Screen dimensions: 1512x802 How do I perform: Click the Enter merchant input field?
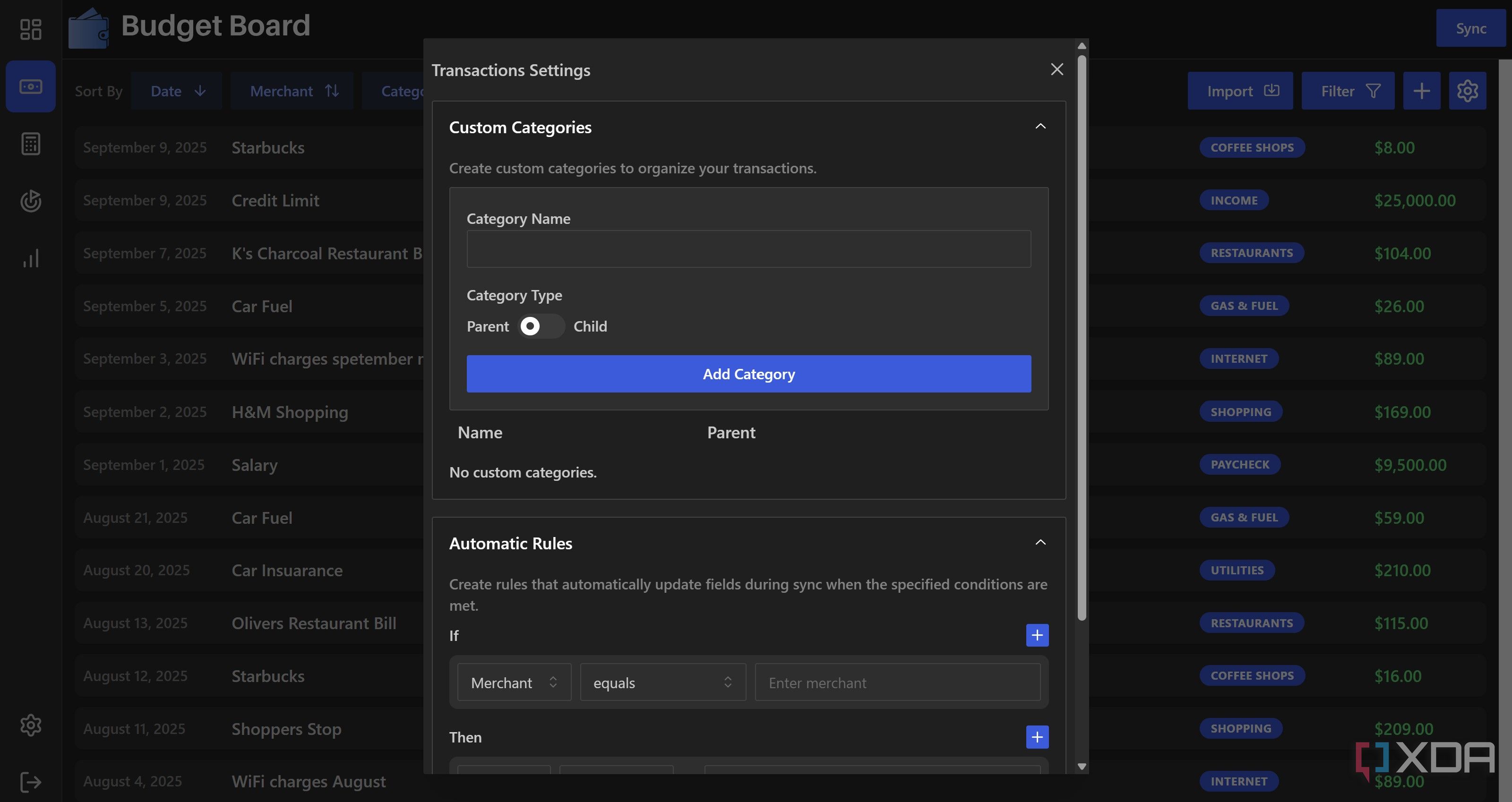(x=897, y=683)
